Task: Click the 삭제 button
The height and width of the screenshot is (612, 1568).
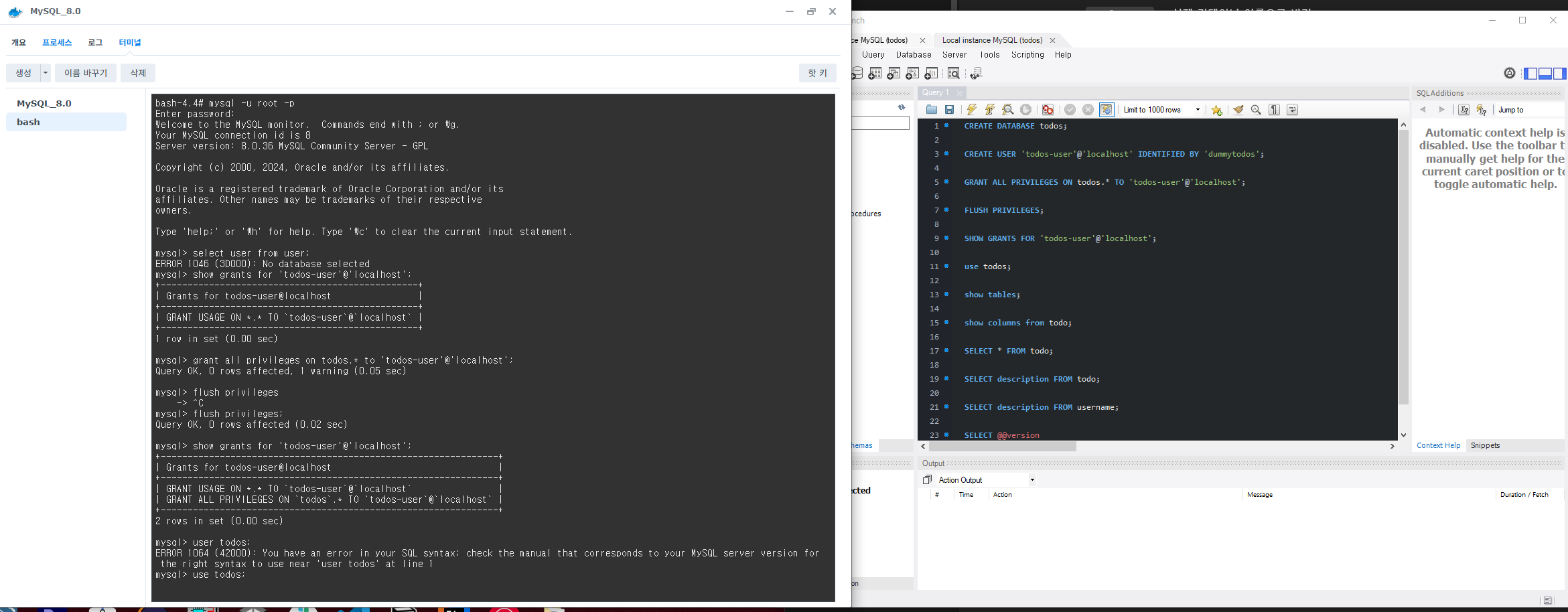Action: pyautogui.click(x=138, y=73)
